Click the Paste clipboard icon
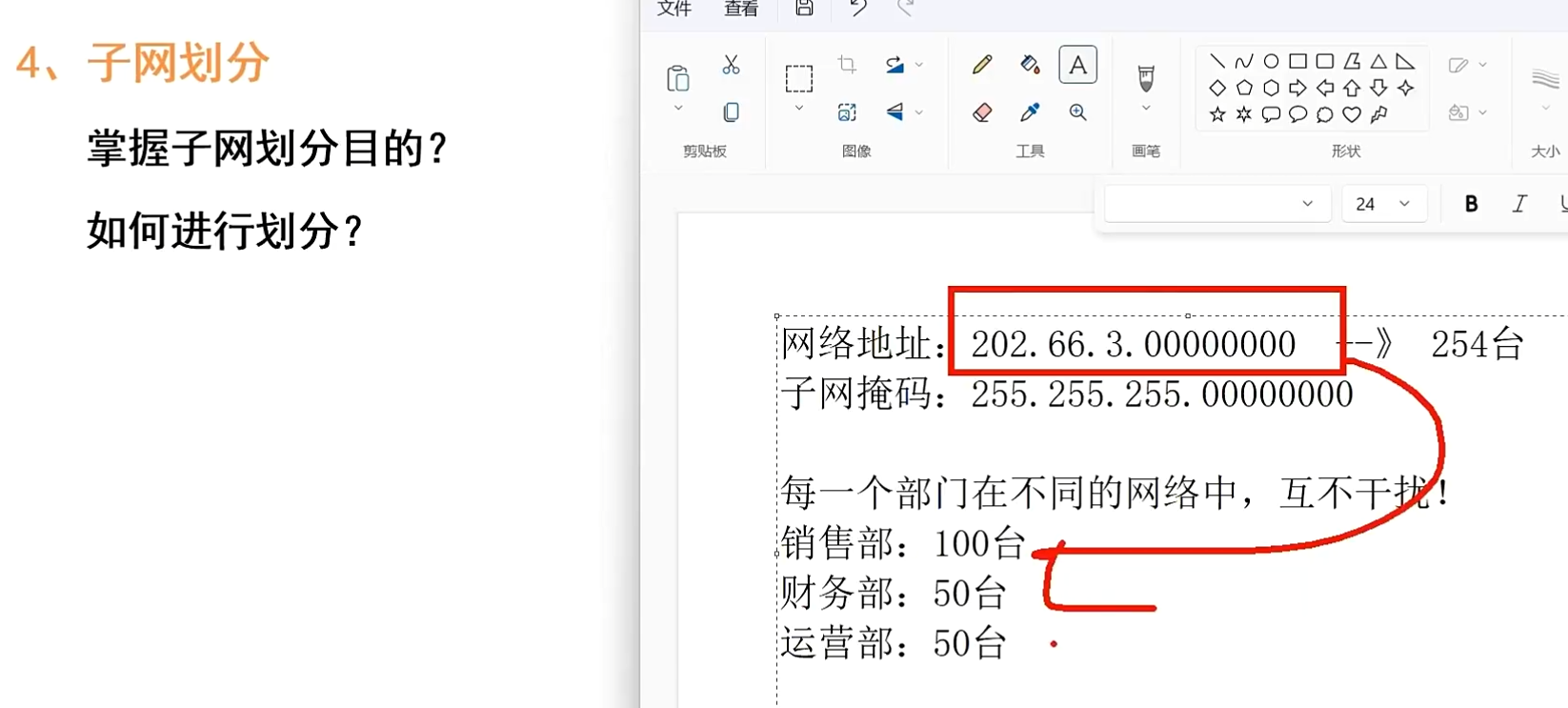 tap(678, 78)
